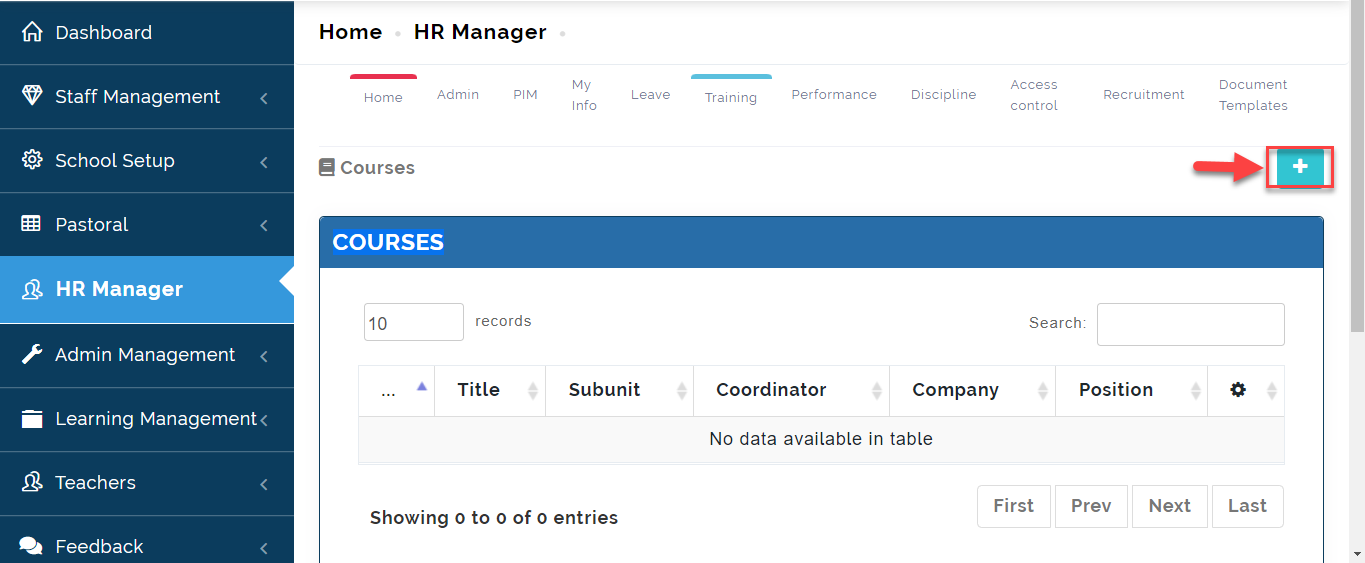Viewport: 1365px width, 563px height.
Task: Open the My Info tab
Action: click(x=584, y=95)
